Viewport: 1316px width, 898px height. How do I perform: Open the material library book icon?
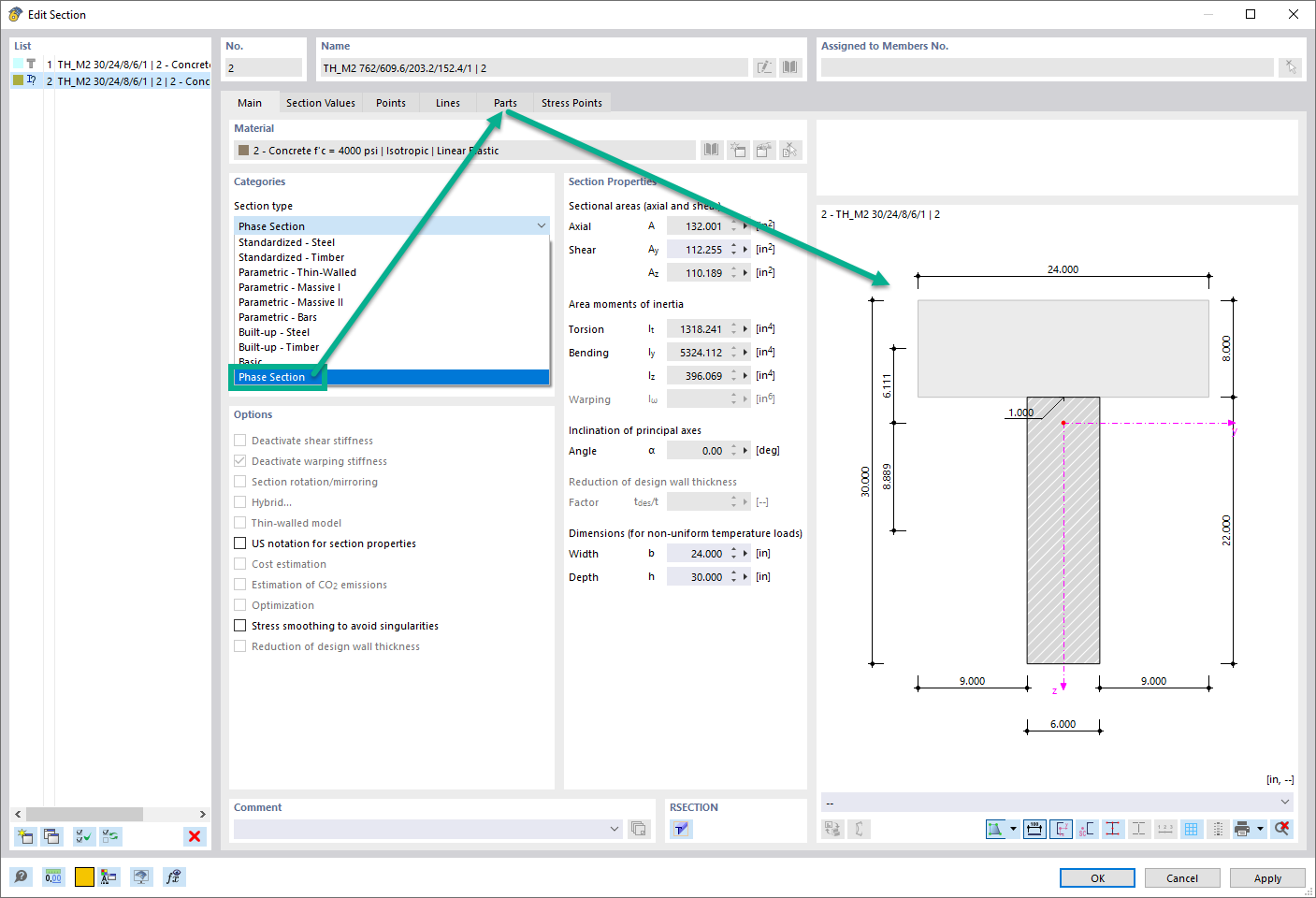click(x=711, y=150)
